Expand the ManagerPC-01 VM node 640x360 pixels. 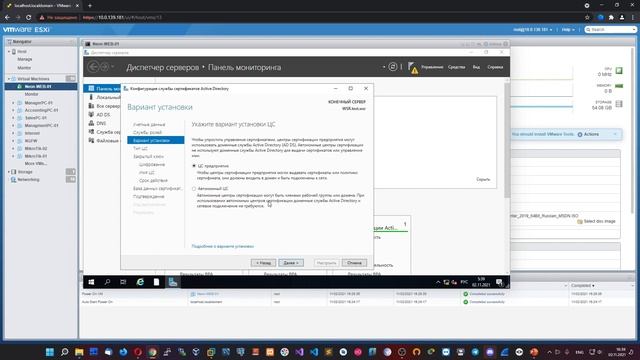point(13,103)
